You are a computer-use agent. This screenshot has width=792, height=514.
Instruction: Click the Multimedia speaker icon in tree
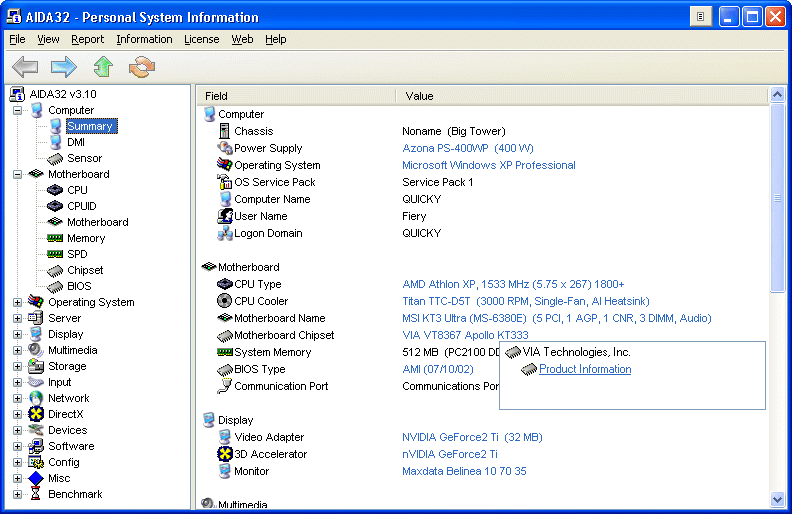(36, 350)
